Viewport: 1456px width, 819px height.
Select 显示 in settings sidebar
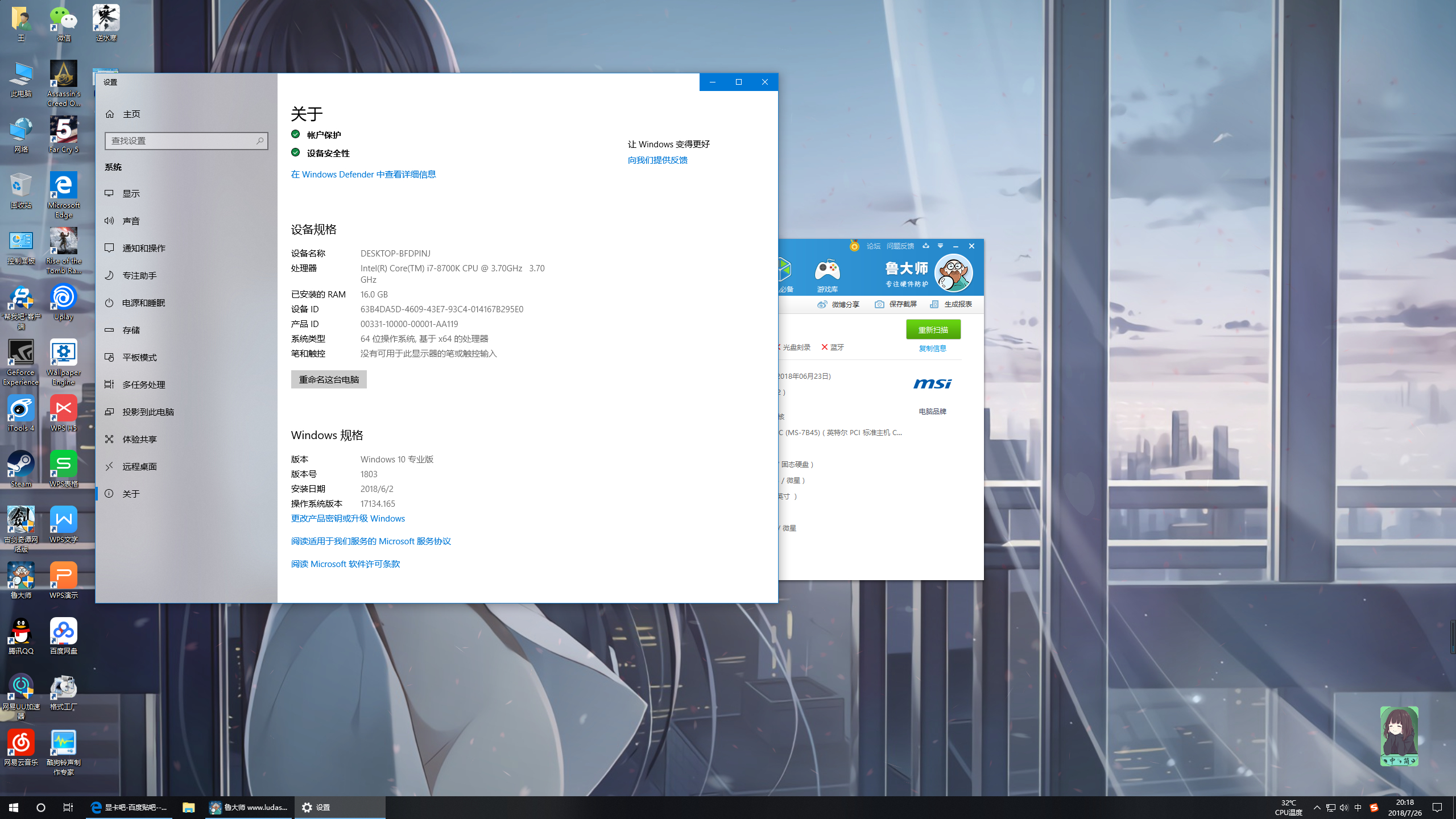(131, 193)
